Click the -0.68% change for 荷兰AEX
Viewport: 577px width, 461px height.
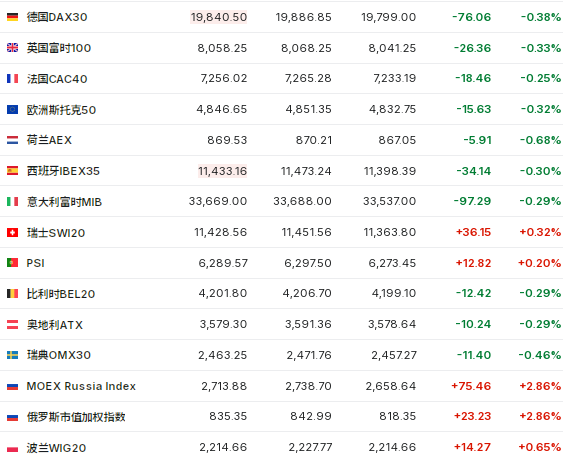coord(540,140)
